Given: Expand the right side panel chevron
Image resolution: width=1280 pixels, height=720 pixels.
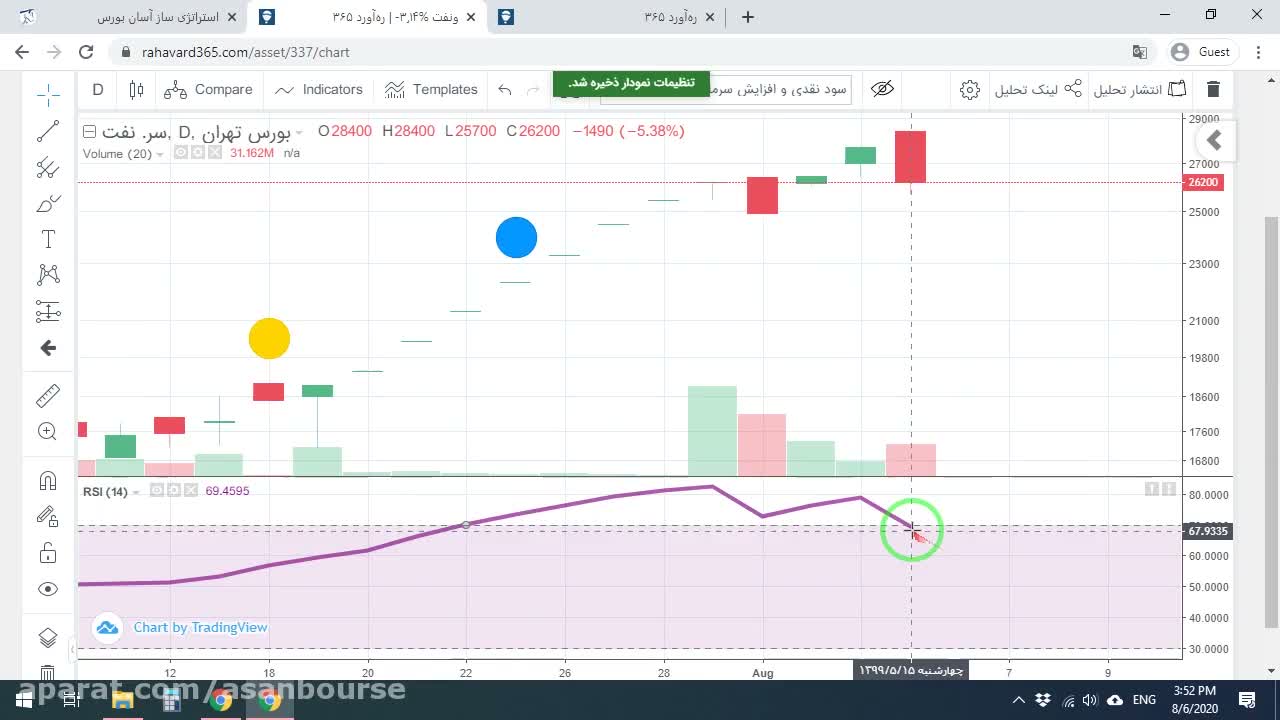Looking at the screenshot, I should 1214,141.
